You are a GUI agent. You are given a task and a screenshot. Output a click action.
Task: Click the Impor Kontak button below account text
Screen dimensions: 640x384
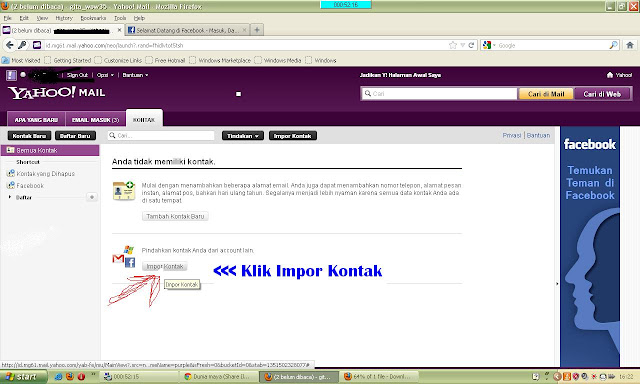click(x=165, y=266)
